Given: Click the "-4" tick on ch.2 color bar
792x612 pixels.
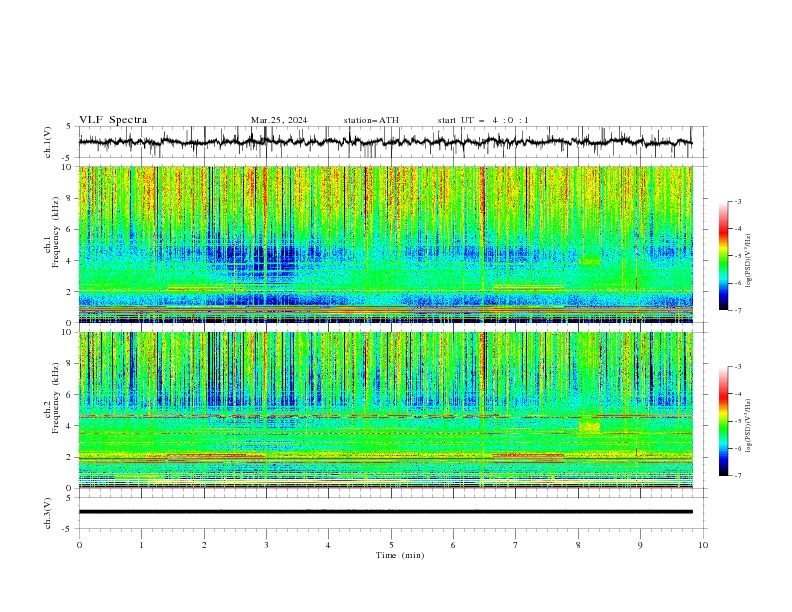Looking at the screenshot, I should point(737,394).
